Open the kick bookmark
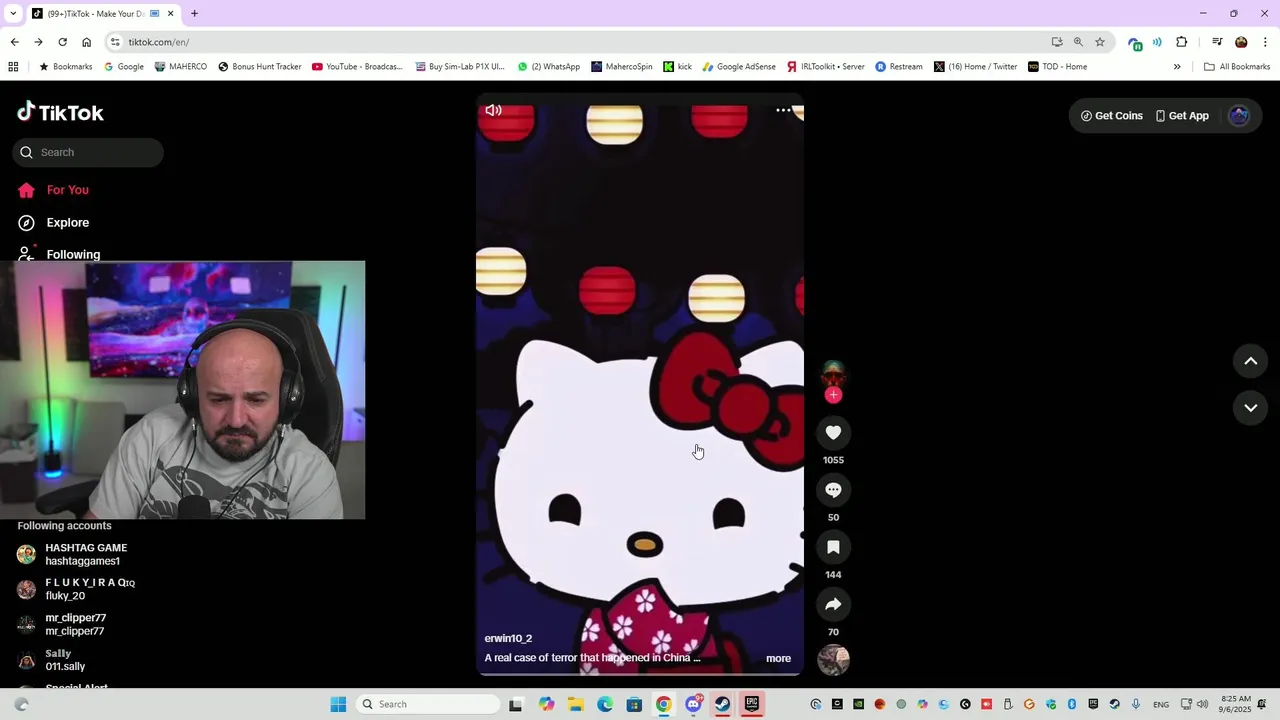Screen dimensions: 1280x720 pyautogui.click(x=677, y=67)
